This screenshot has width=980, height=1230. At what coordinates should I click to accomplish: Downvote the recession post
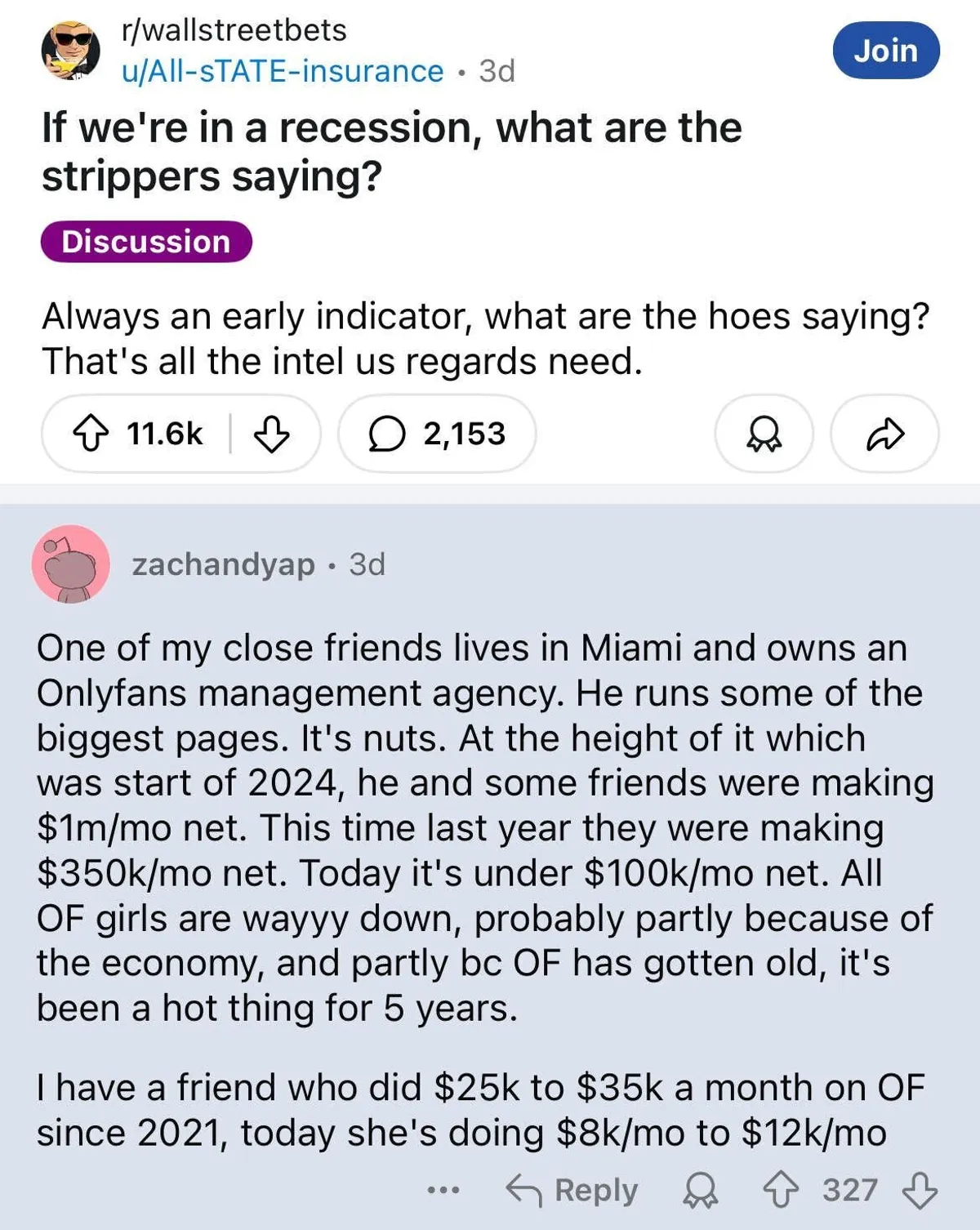pyautogui.click(x=271, y=434)
